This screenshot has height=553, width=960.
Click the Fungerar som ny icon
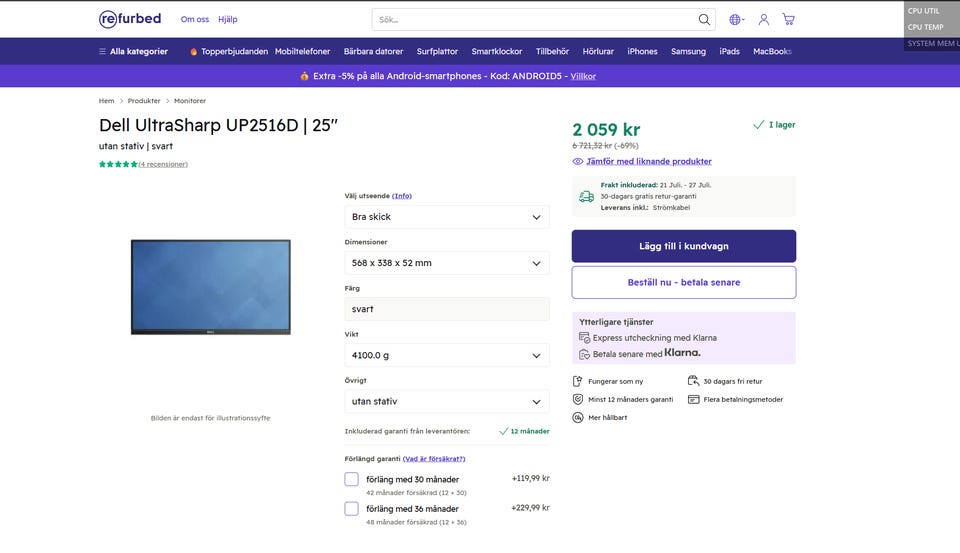point(577,381)
